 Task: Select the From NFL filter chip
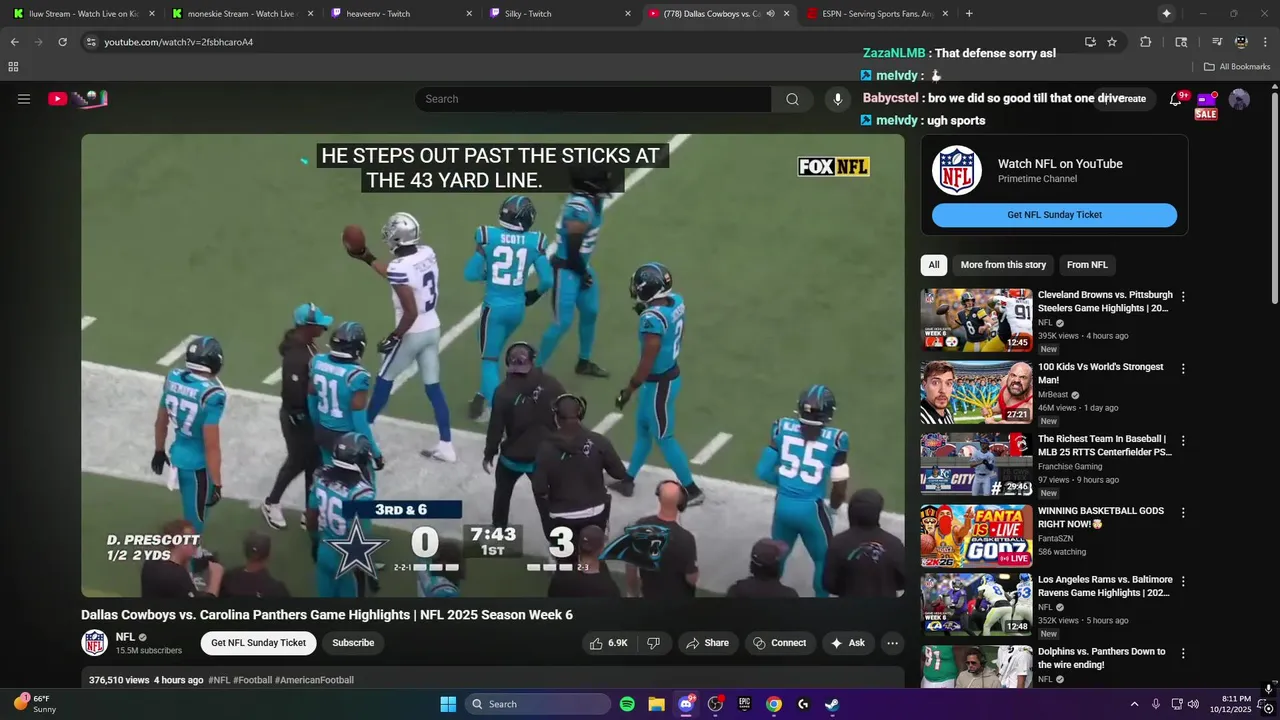point(1087,265)
